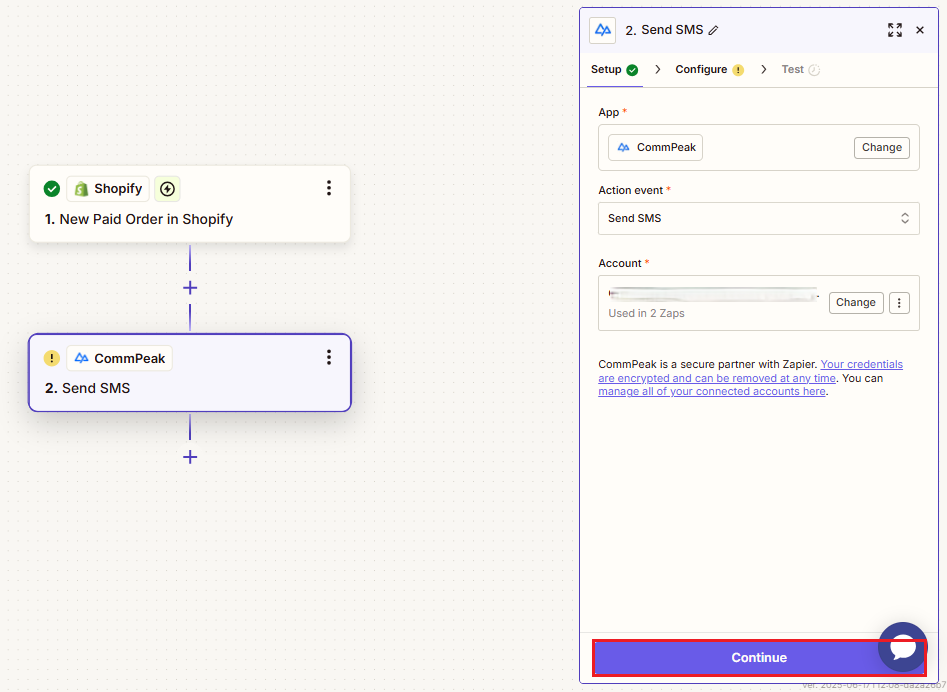Click CommPeak step yellow warning icon

(52, 358)
